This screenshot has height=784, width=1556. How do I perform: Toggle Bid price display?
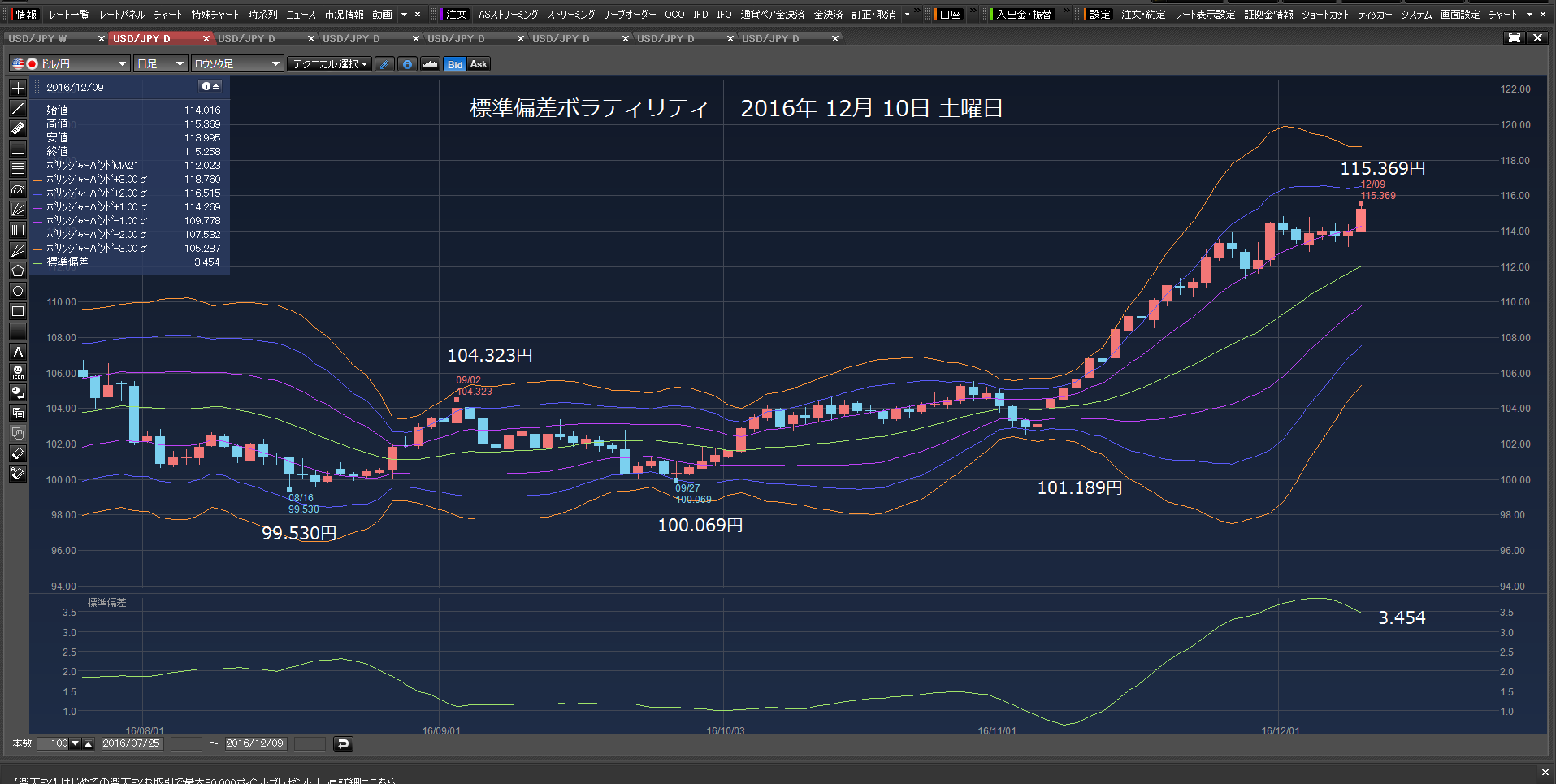455,64
